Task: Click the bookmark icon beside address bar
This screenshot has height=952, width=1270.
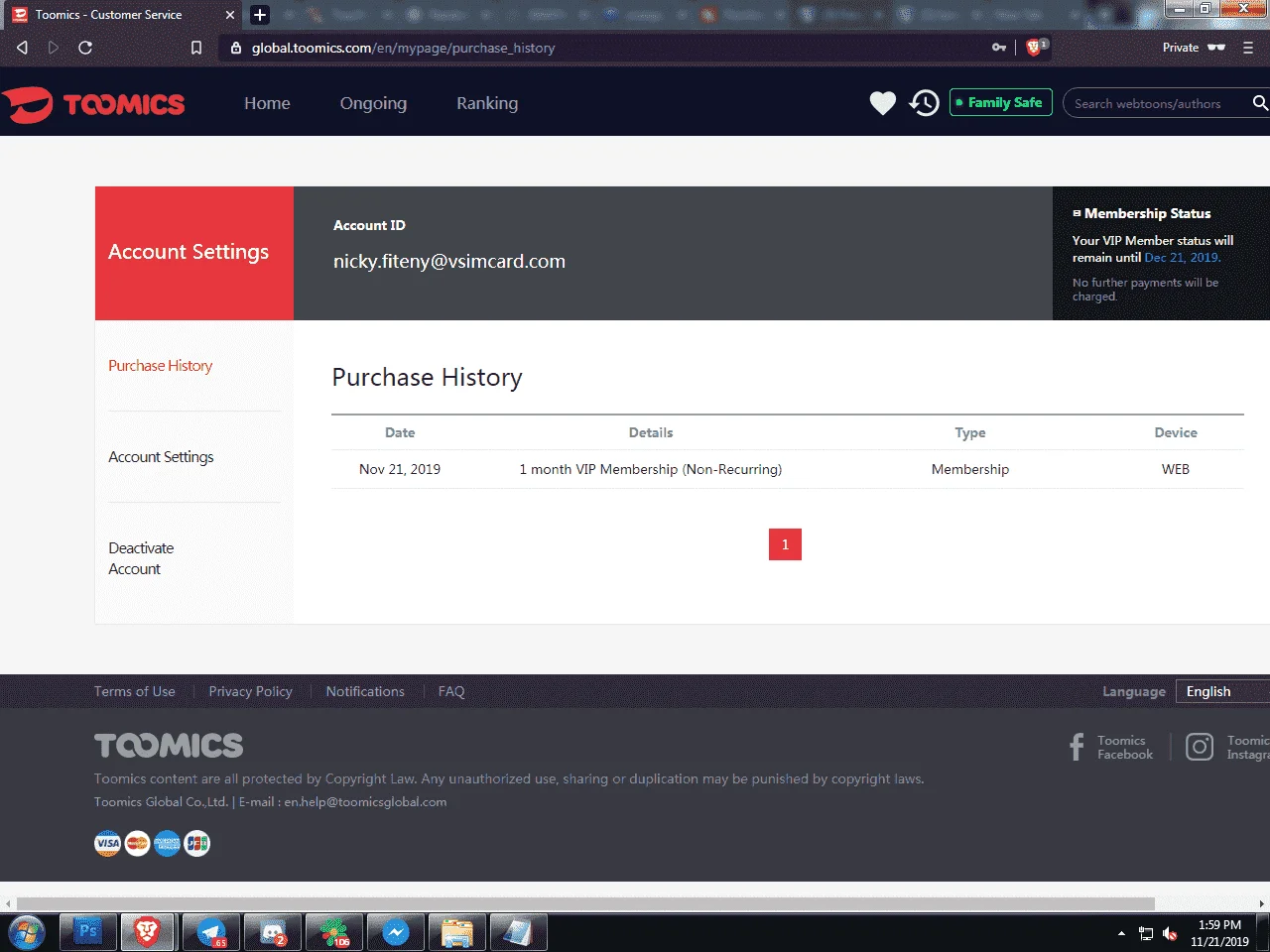Action: [196, 48]
